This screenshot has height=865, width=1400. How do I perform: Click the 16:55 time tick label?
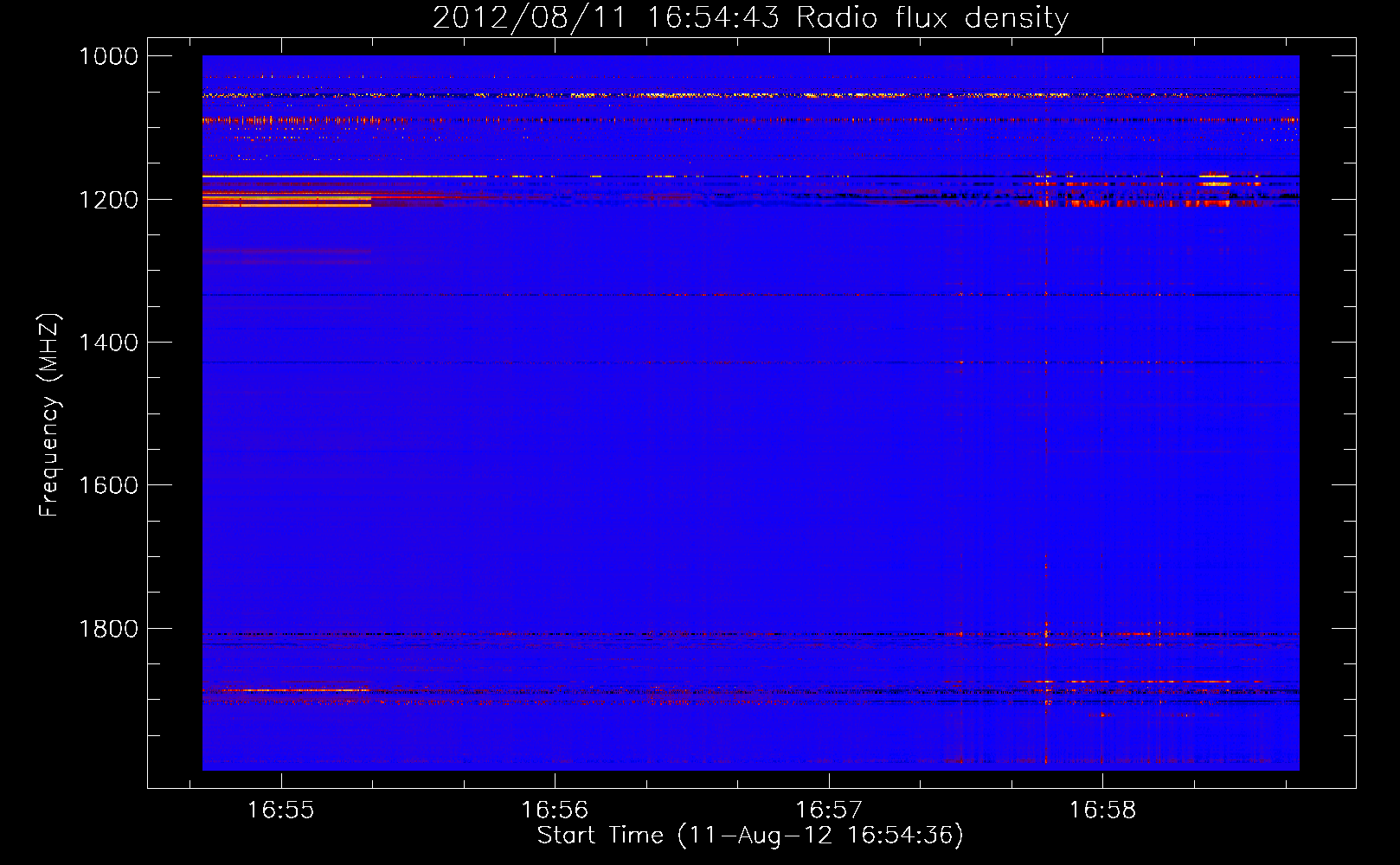pos(280,811)
